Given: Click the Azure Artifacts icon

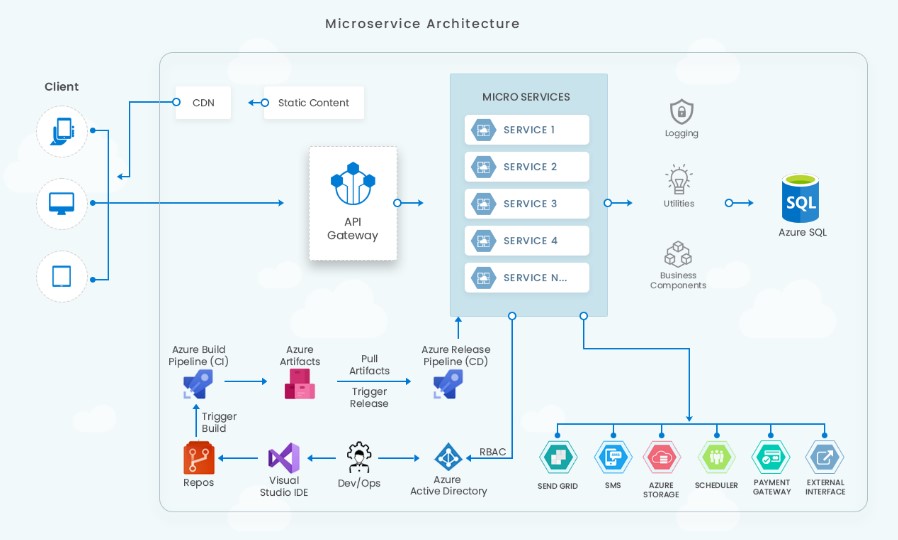Looking at the screenshot, I should click(300, 384).
